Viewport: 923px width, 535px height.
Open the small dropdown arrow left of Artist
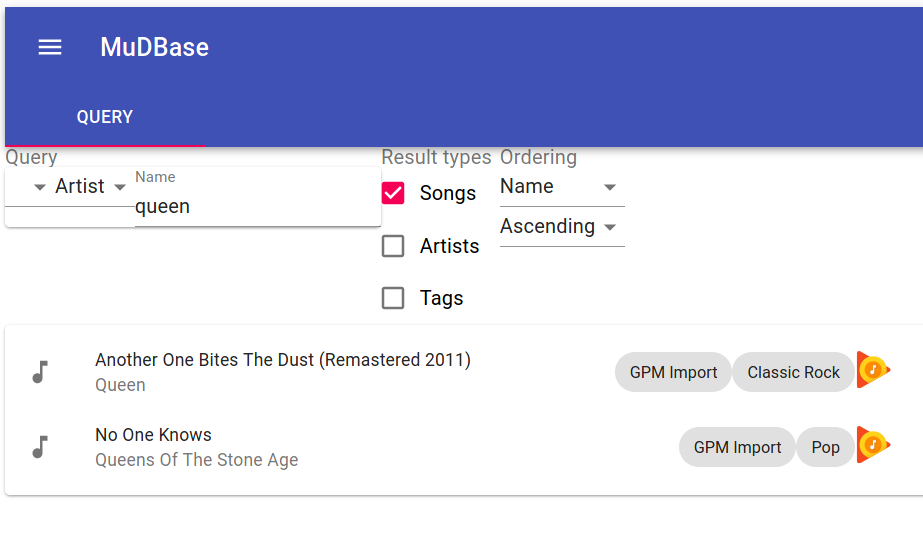39,188
